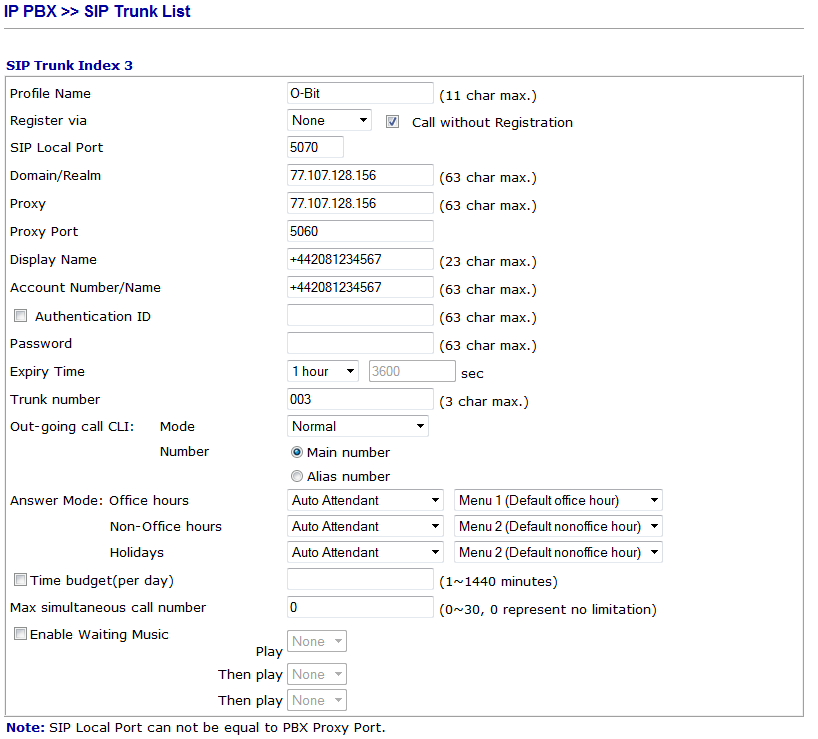Open Holidays Answer Mode dropdown
This screenshot has height=739, width=818.
point(365,552)
